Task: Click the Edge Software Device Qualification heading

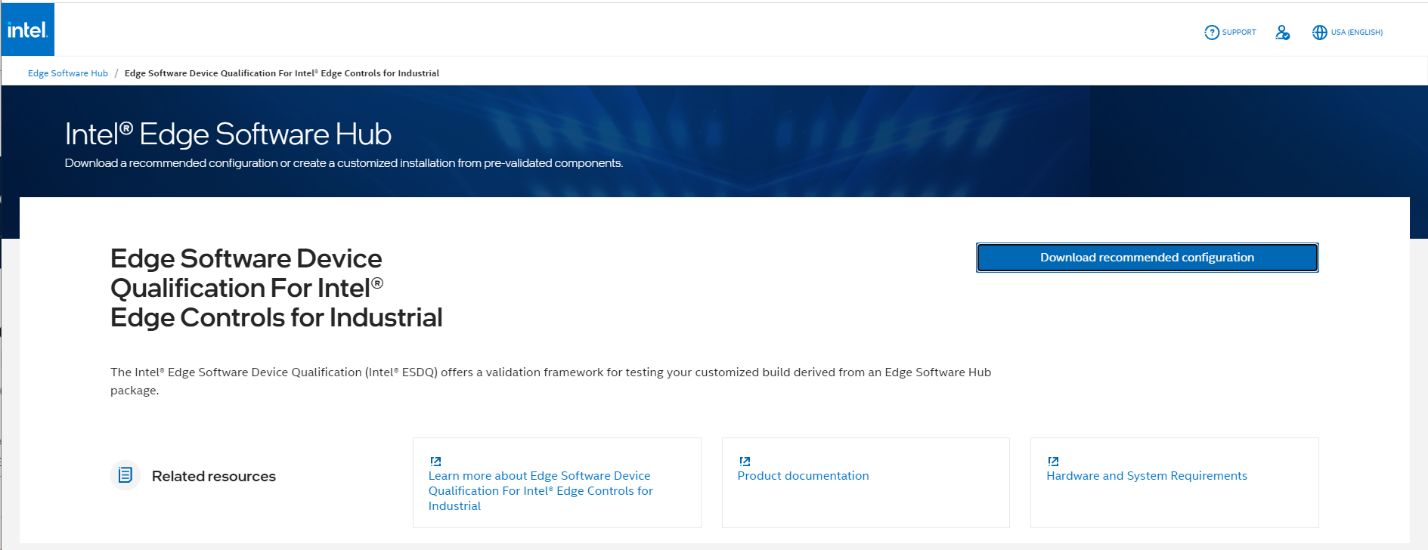Action: coord(276,288)
